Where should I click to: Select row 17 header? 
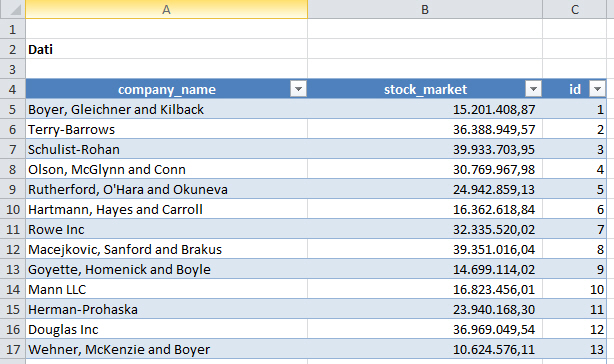click(13, 349)
